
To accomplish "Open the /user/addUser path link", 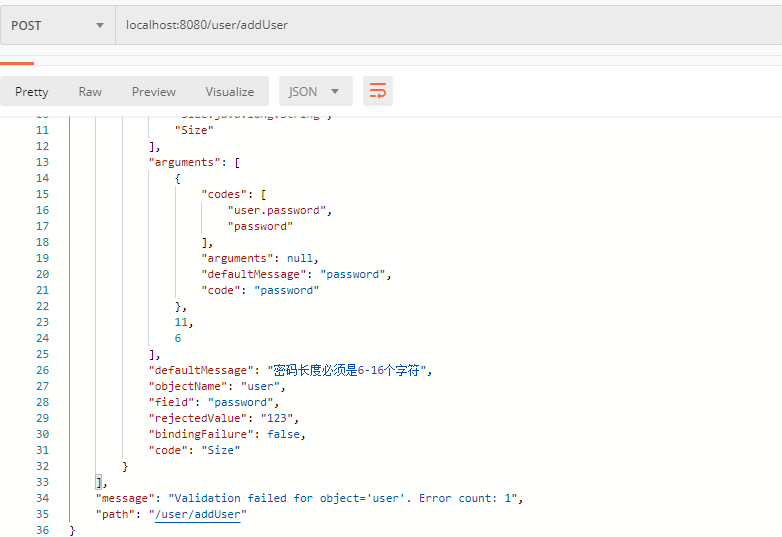I will (197, 514).
